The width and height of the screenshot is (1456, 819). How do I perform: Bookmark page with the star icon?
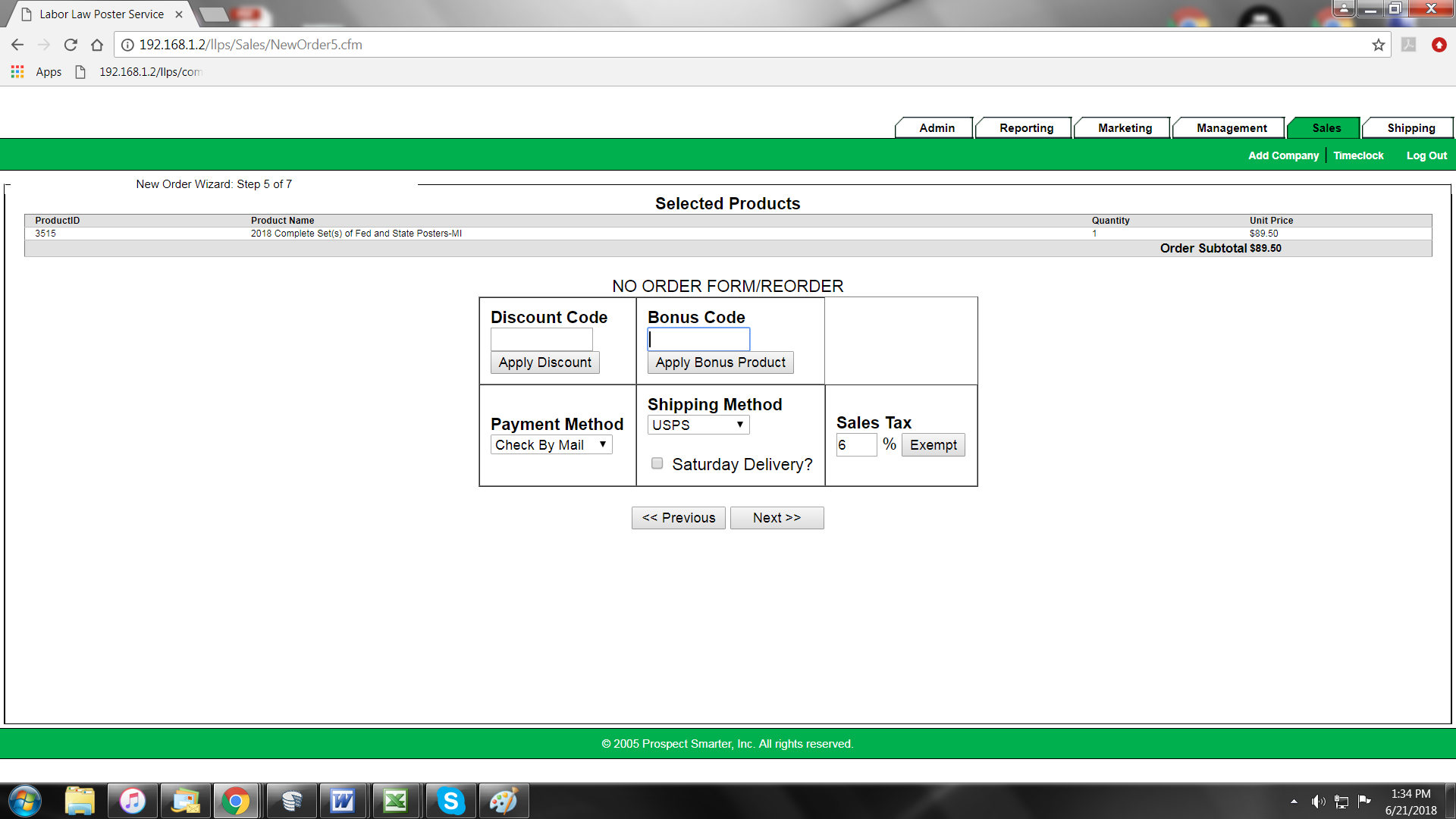[x=1378, y=45]
